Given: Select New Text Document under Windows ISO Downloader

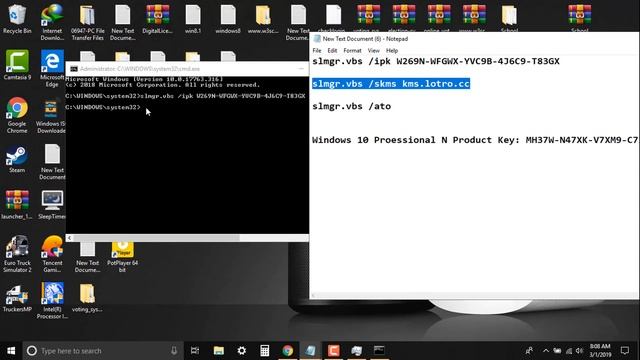Looking at the screenshot, I should (52, 162).
